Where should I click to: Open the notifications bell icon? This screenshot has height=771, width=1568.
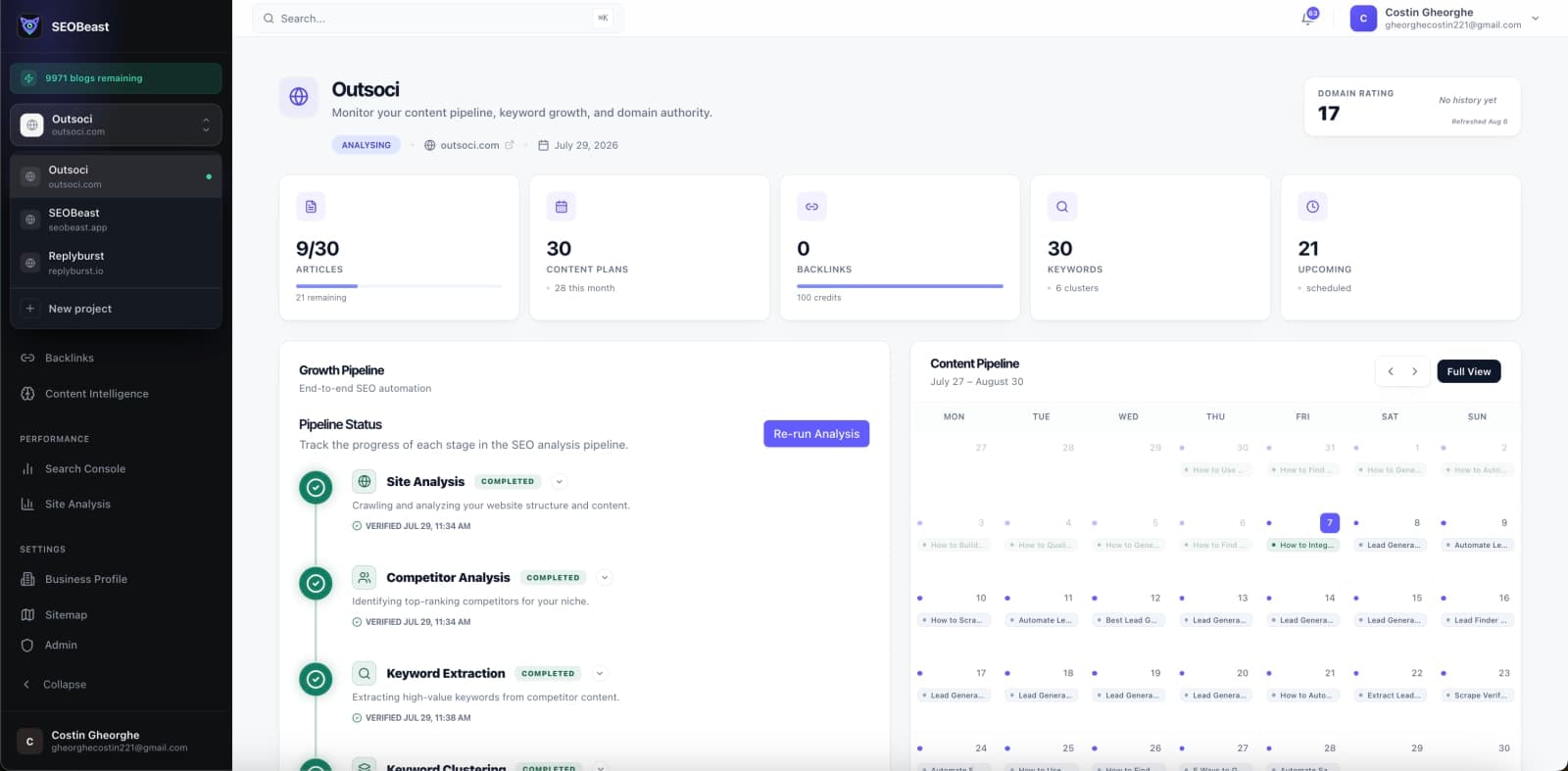click(1307, 18)
